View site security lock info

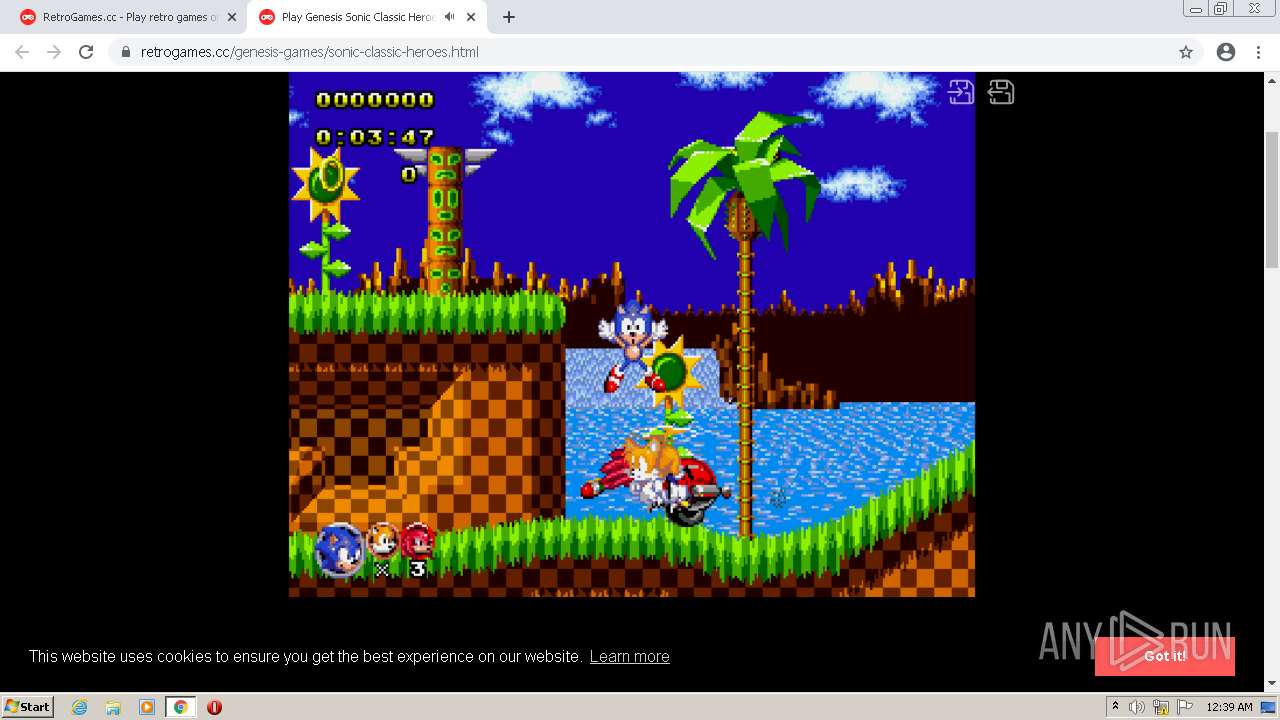[x=126, y=52]
